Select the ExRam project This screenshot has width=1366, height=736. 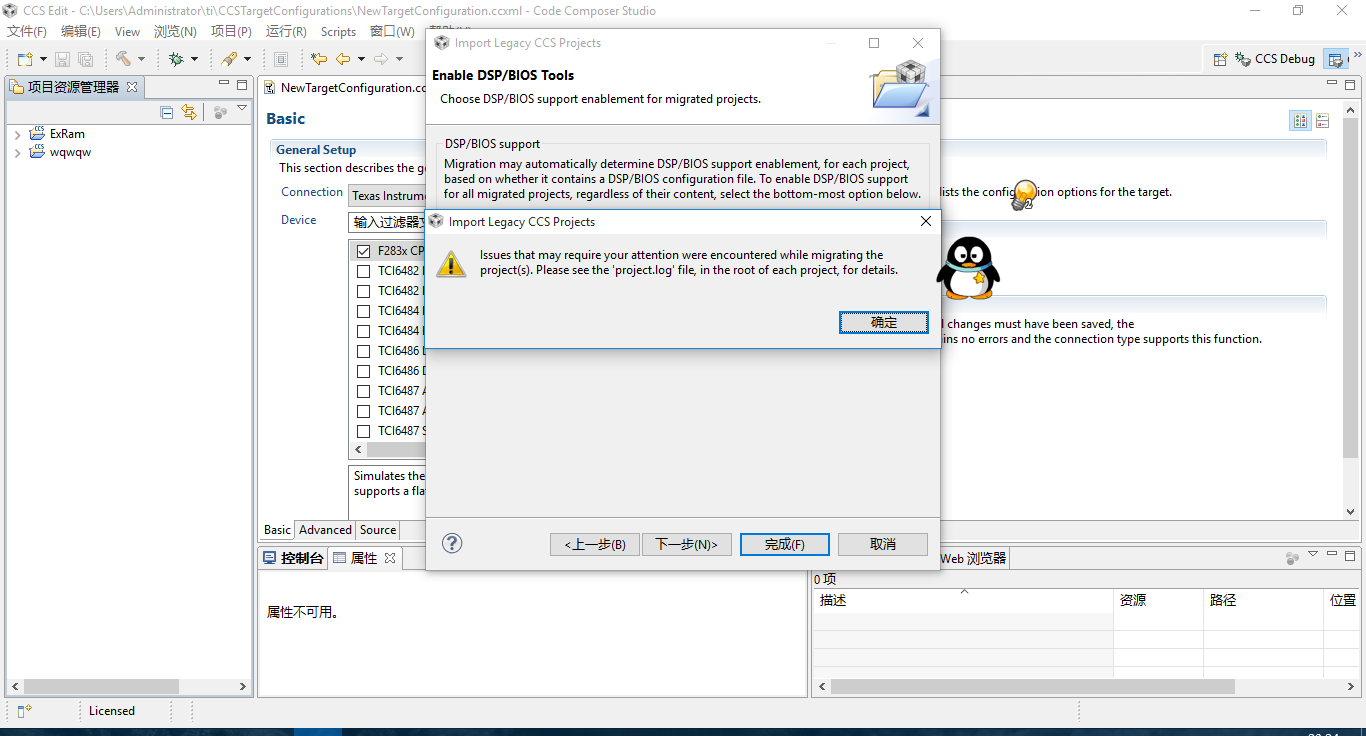[x=67, y=134]
